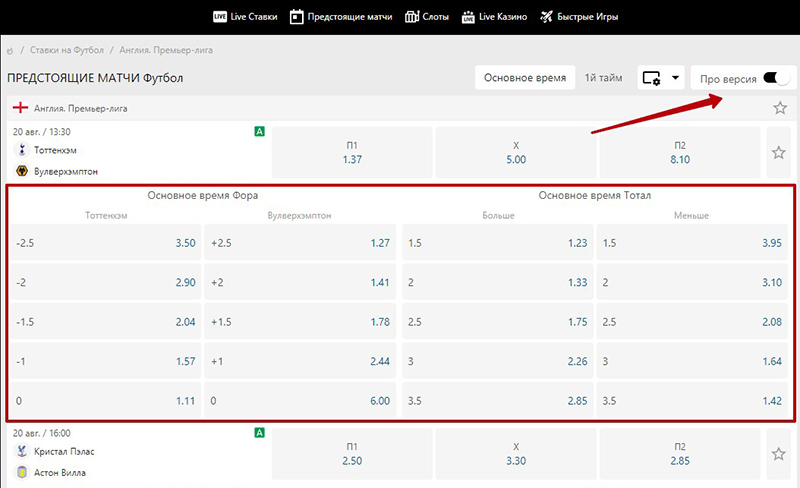The height and width of the screenshot is (488, 800).
Task: Open Англия. Премьер-лига breadcrumb link
Action: tap(166, 50)
